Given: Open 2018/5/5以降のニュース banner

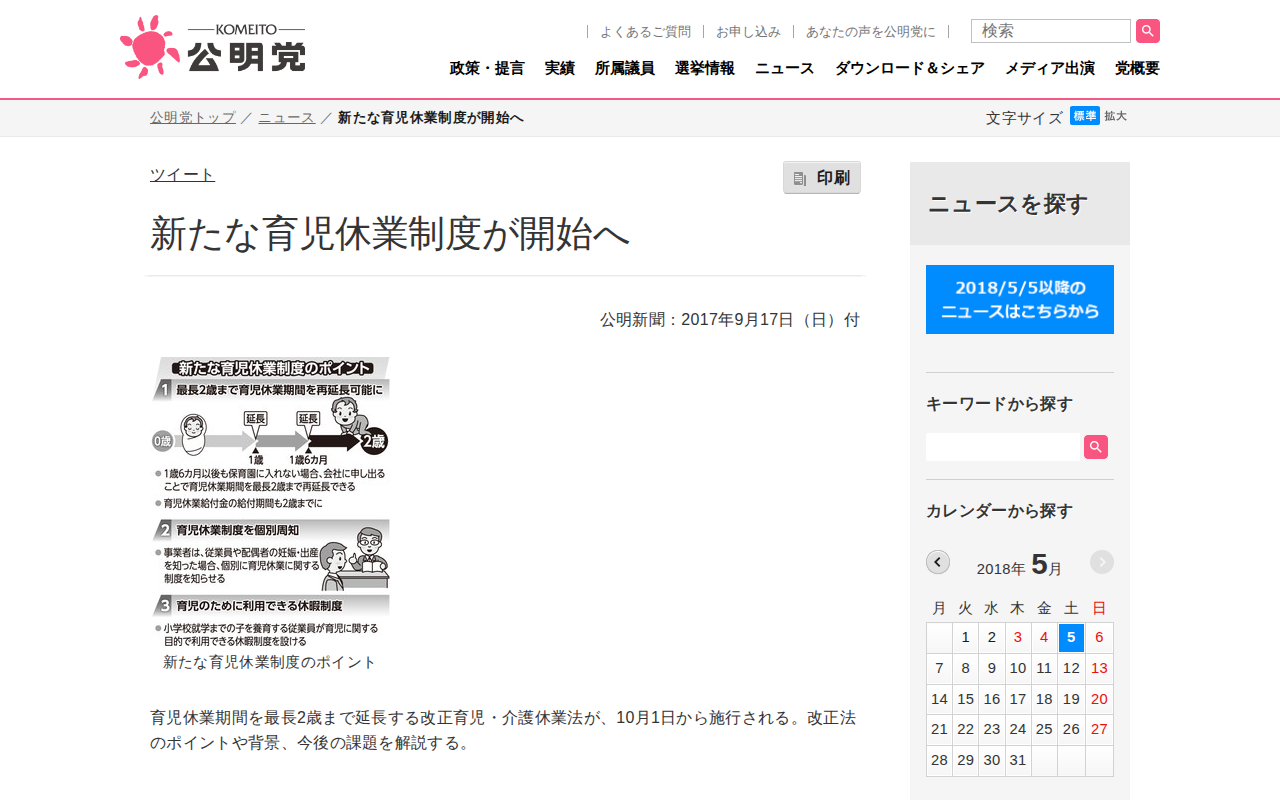Looking at the screenshot, I should [1020, 299].
